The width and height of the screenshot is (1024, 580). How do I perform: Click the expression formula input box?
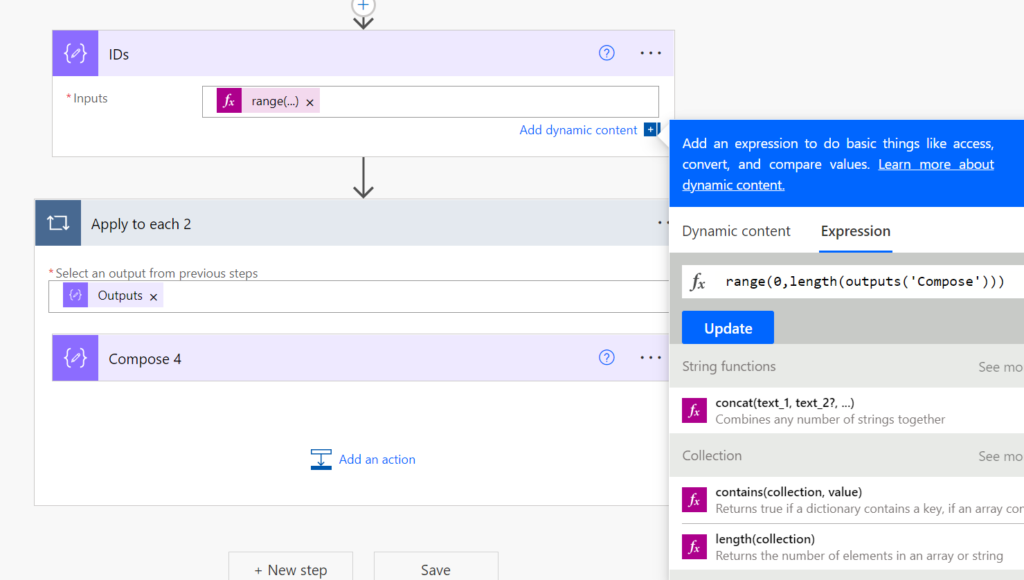click(853, 282)
